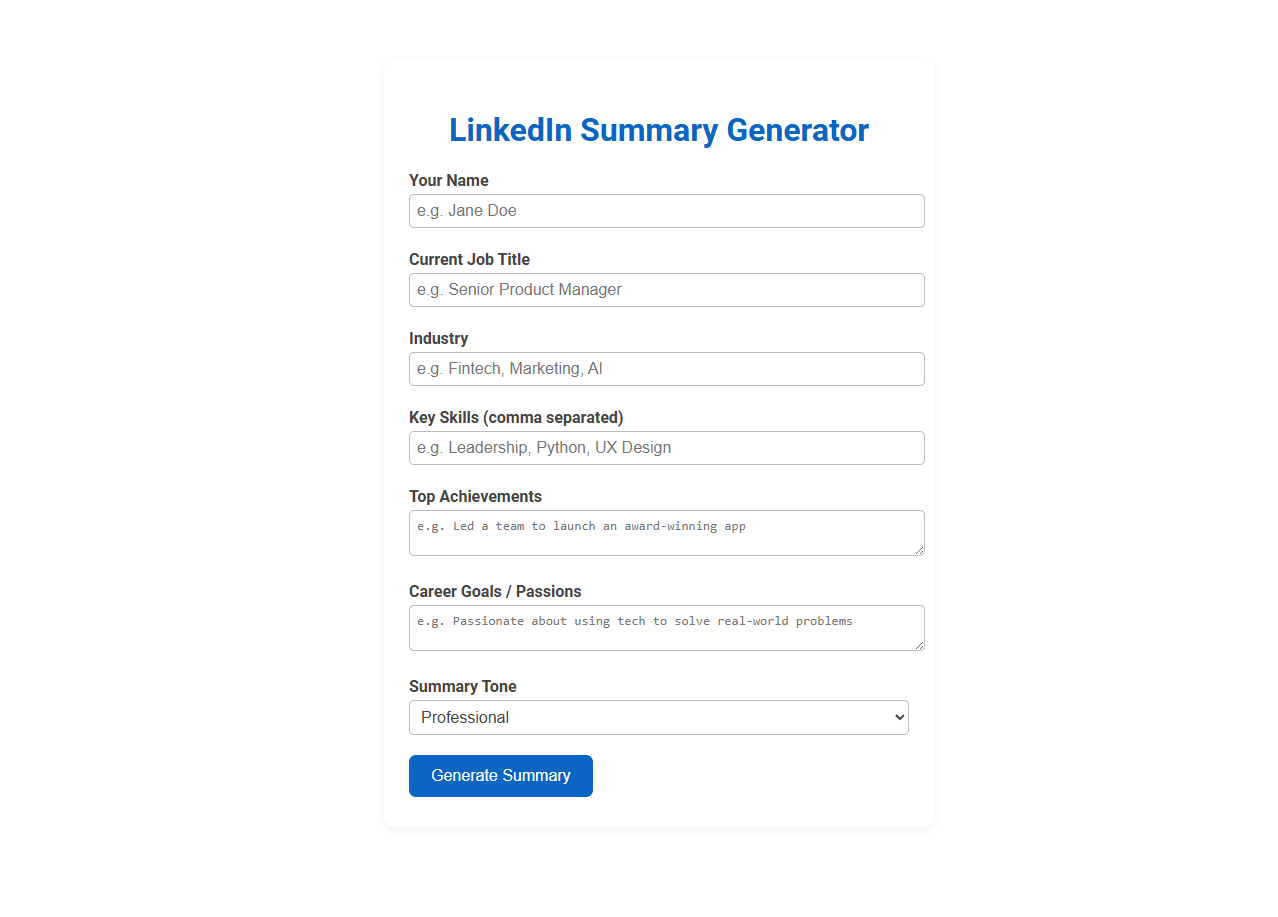Click inside the Industry input field
Viewport: 1278px width, 917px height.
(666, 369)
